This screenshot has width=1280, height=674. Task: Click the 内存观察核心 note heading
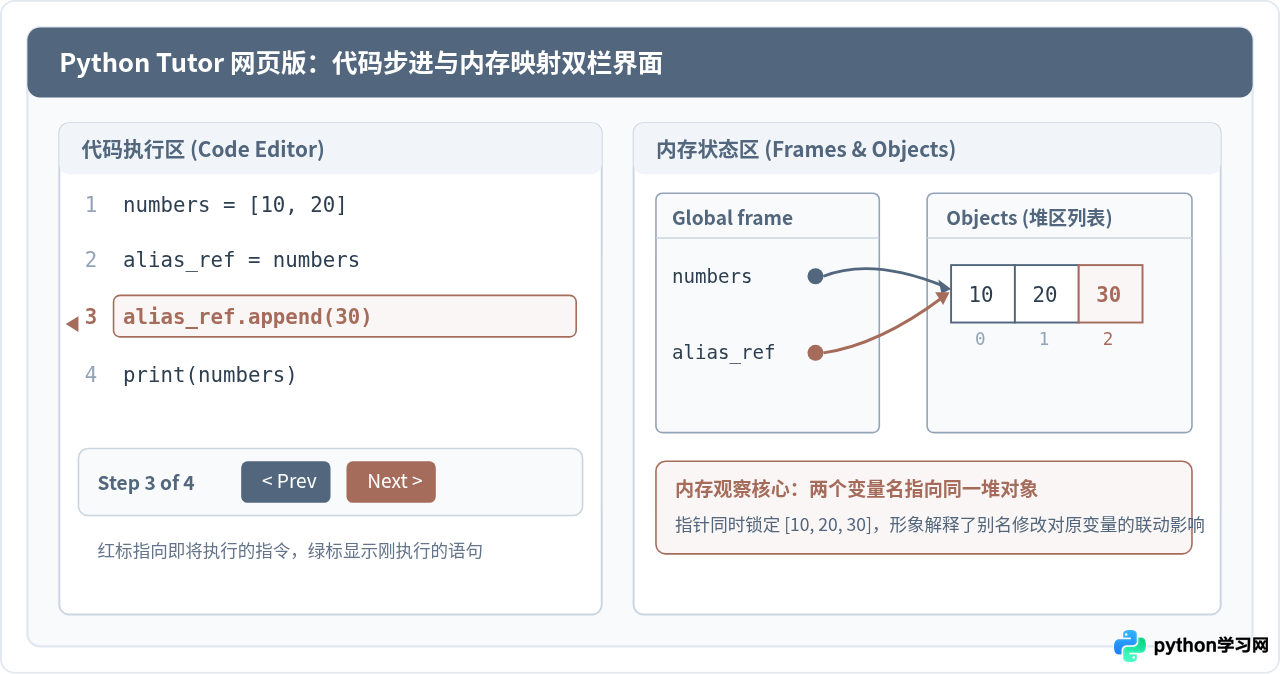(856, 489)
